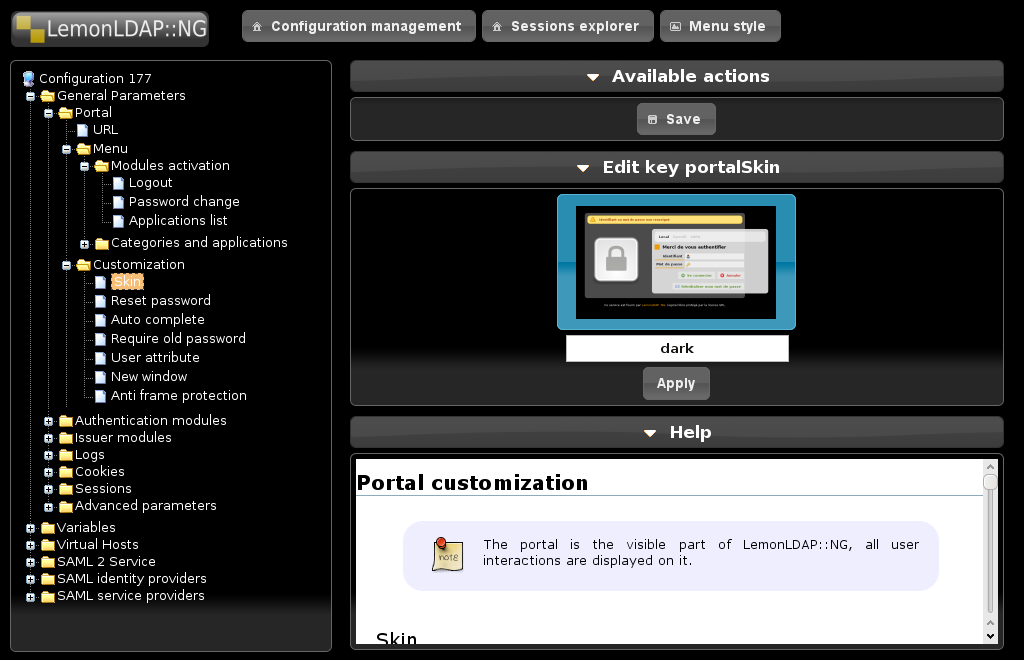The height and width of the screenshot is (660, 1024).
Task: Select the highlighted Skin tree item
Action: click(127, 281)
